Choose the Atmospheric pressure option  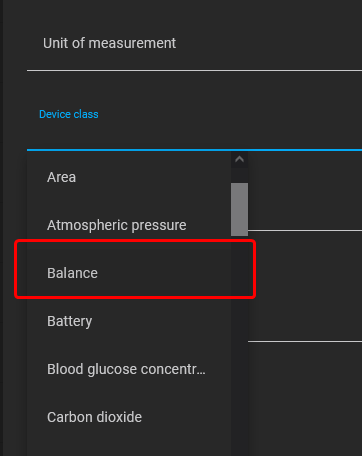129,225
